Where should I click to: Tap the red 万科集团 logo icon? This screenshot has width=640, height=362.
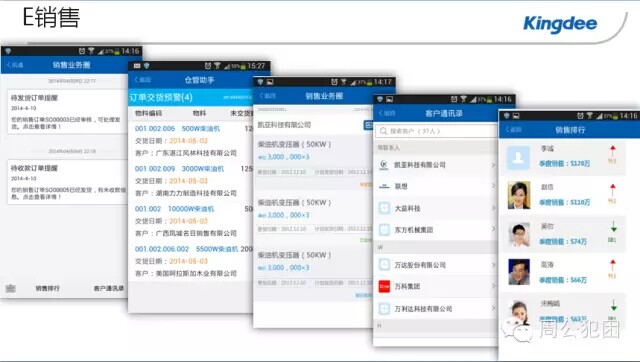(384, 286)
